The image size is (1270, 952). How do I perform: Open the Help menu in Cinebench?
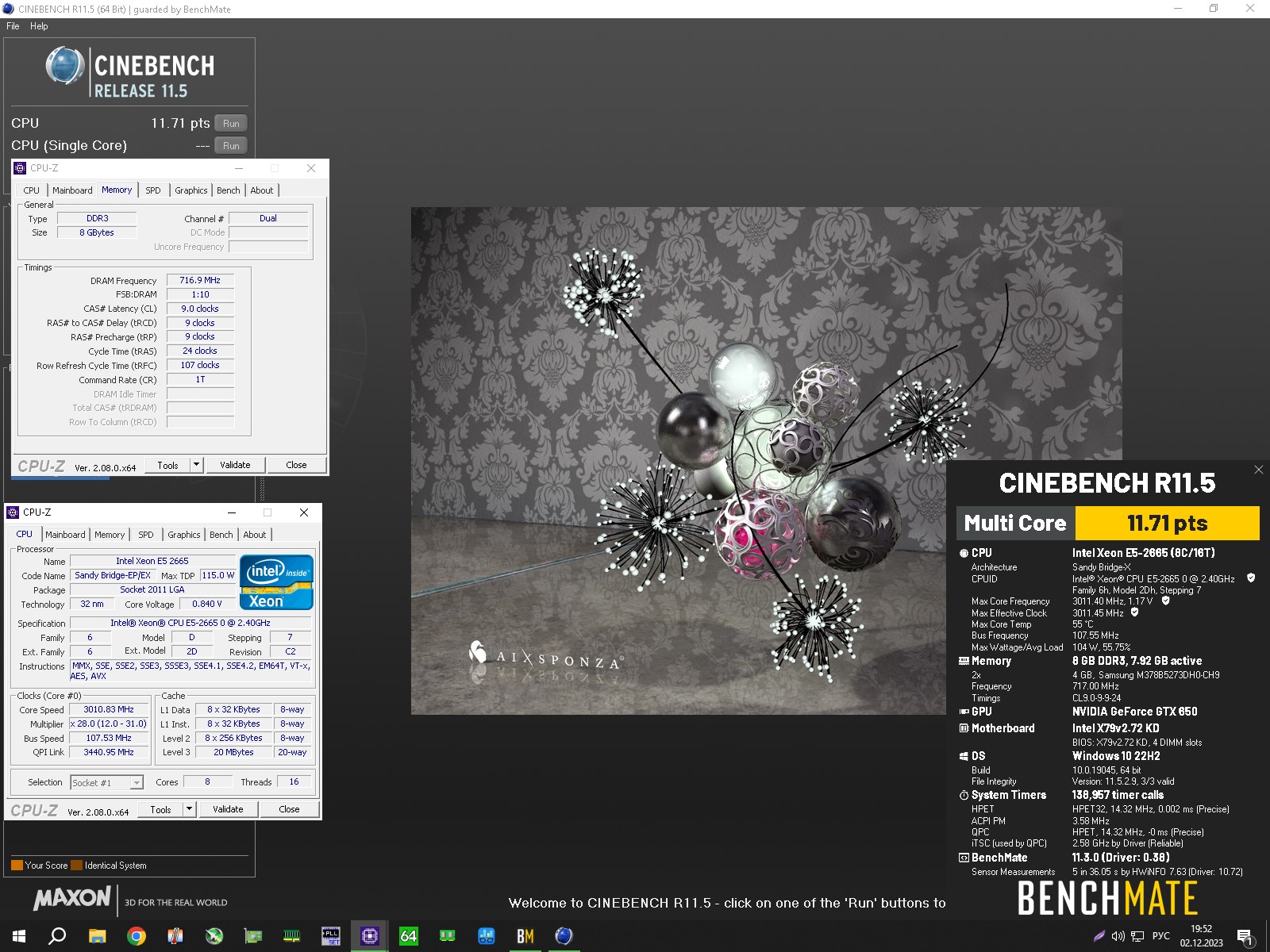click(x=39, y=26)
